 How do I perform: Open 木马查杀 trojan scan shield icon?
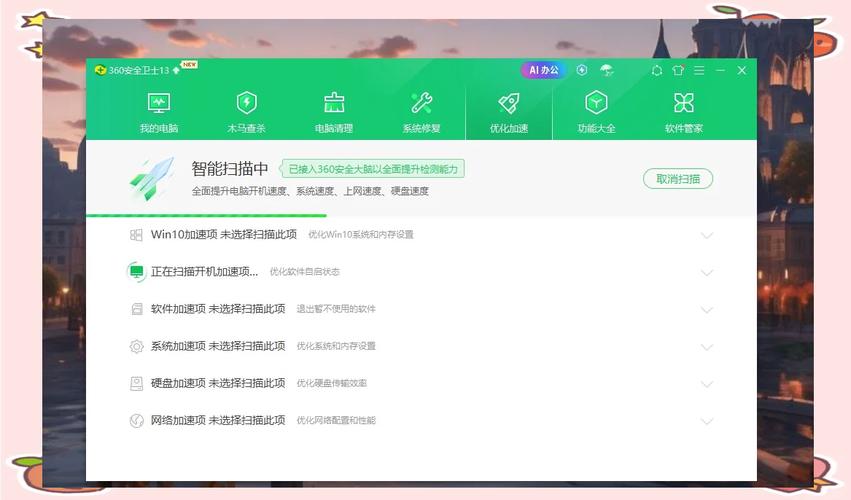[x=246, y=112]
